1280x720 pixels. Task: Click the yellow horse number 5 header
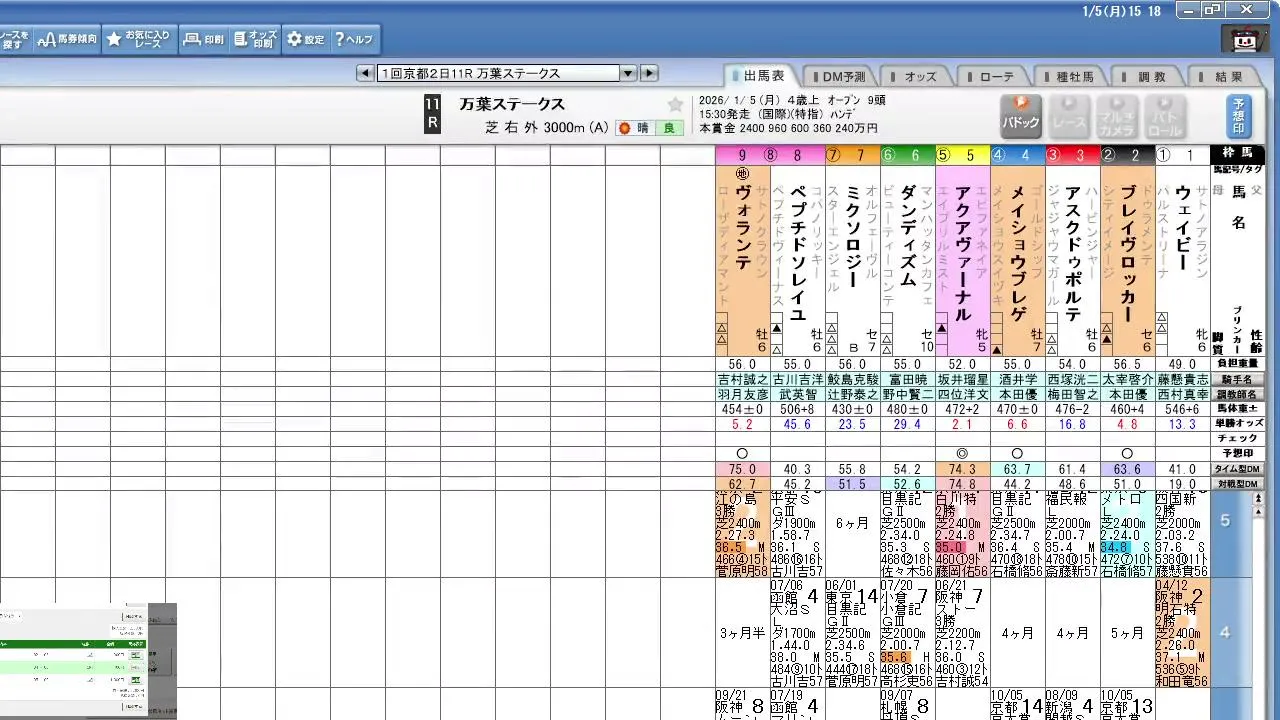click(x=962, y=155)
